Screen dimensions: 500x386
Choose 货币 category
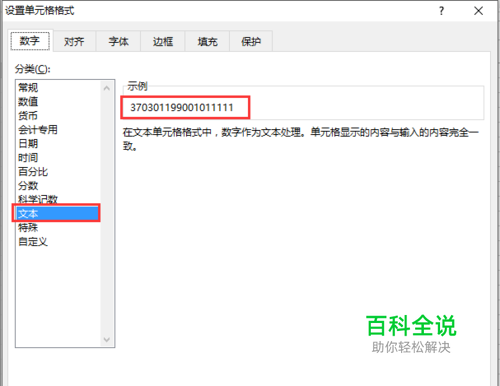(x=28, y=116)
